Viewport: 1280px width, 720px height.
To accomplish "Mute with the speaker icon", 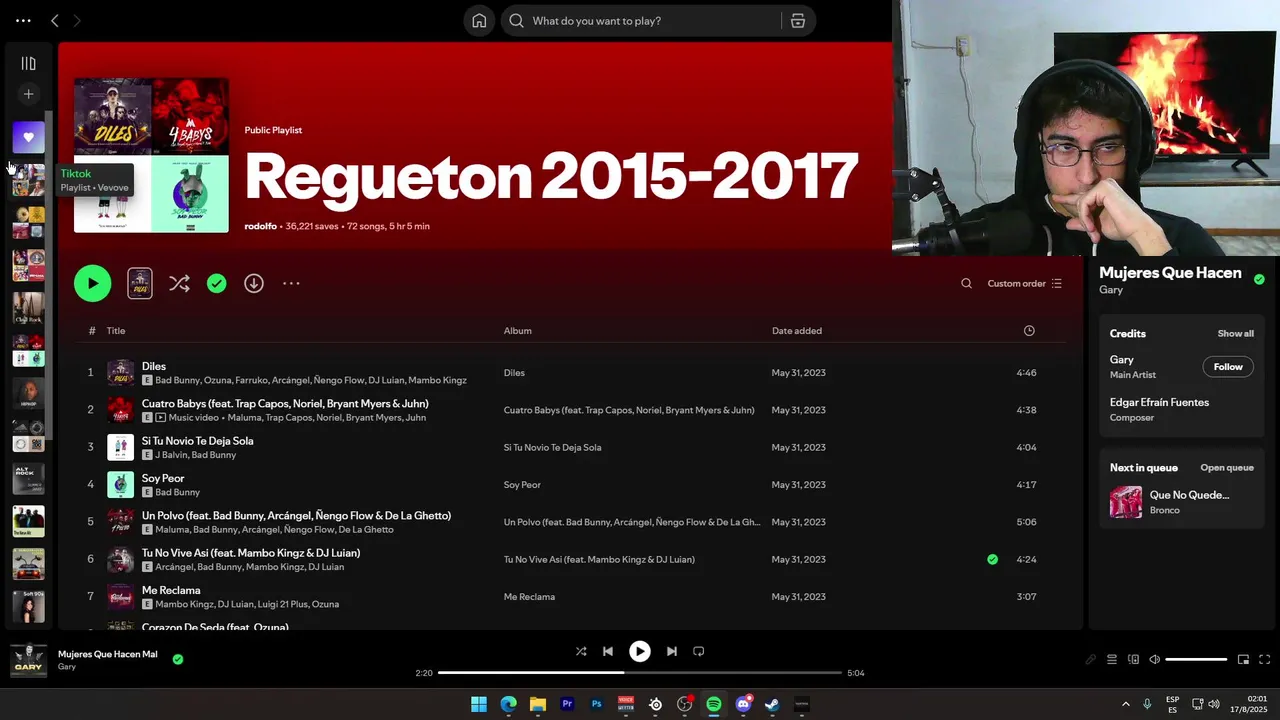I will 1154,660.
